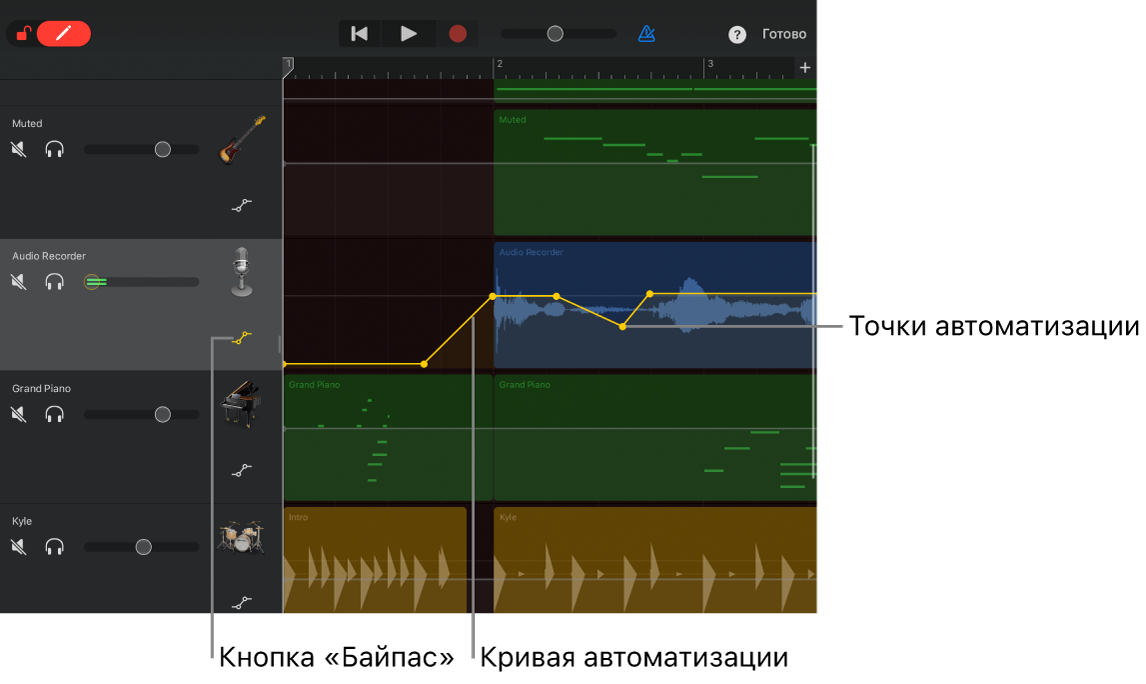Image resolution: width=1146 pixels, height=684 pixels.
Task: Select the Muted green MIDI region
Action: click(655, 172)
